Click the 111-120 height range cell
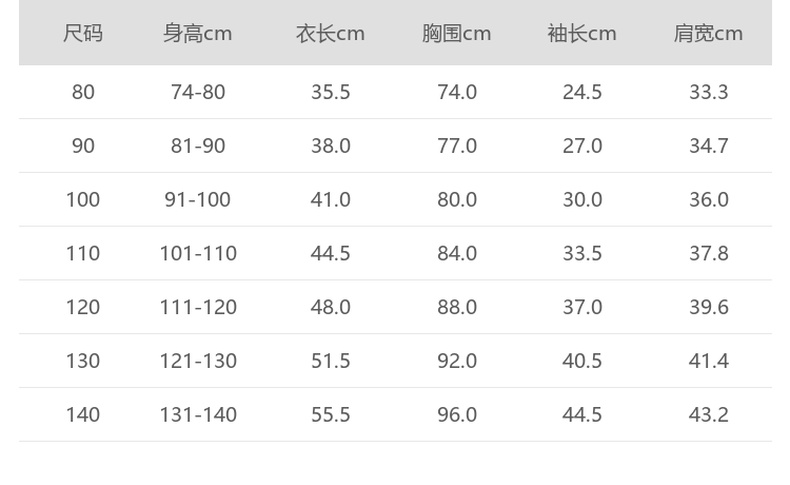The width and height of the screenshot is (790, 485). 198,307
